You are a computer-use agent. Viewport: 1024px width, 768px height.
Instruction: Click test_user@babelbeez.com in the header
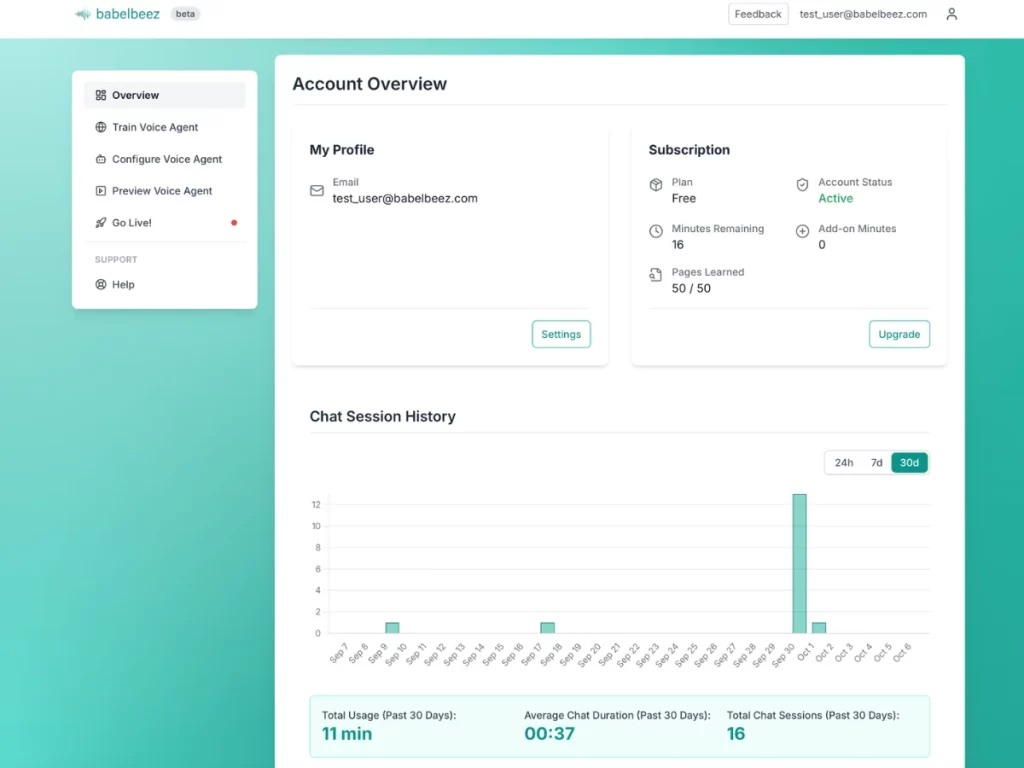[x=863, y=14]
